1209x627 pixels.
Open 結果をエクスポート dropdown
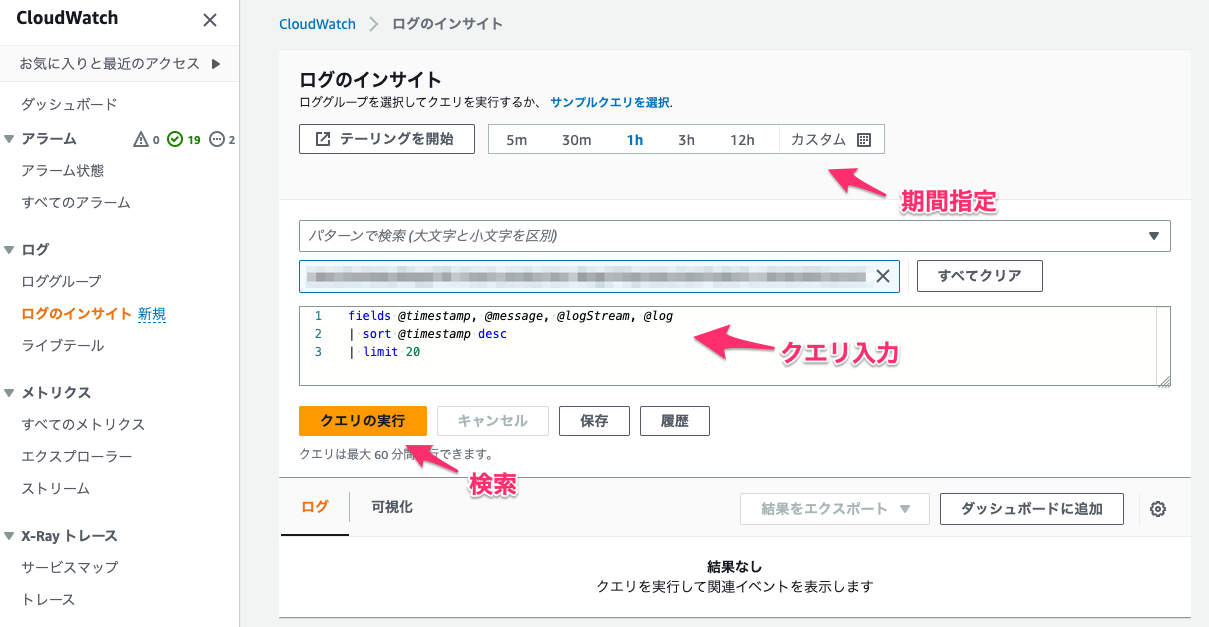pos(835,509)
